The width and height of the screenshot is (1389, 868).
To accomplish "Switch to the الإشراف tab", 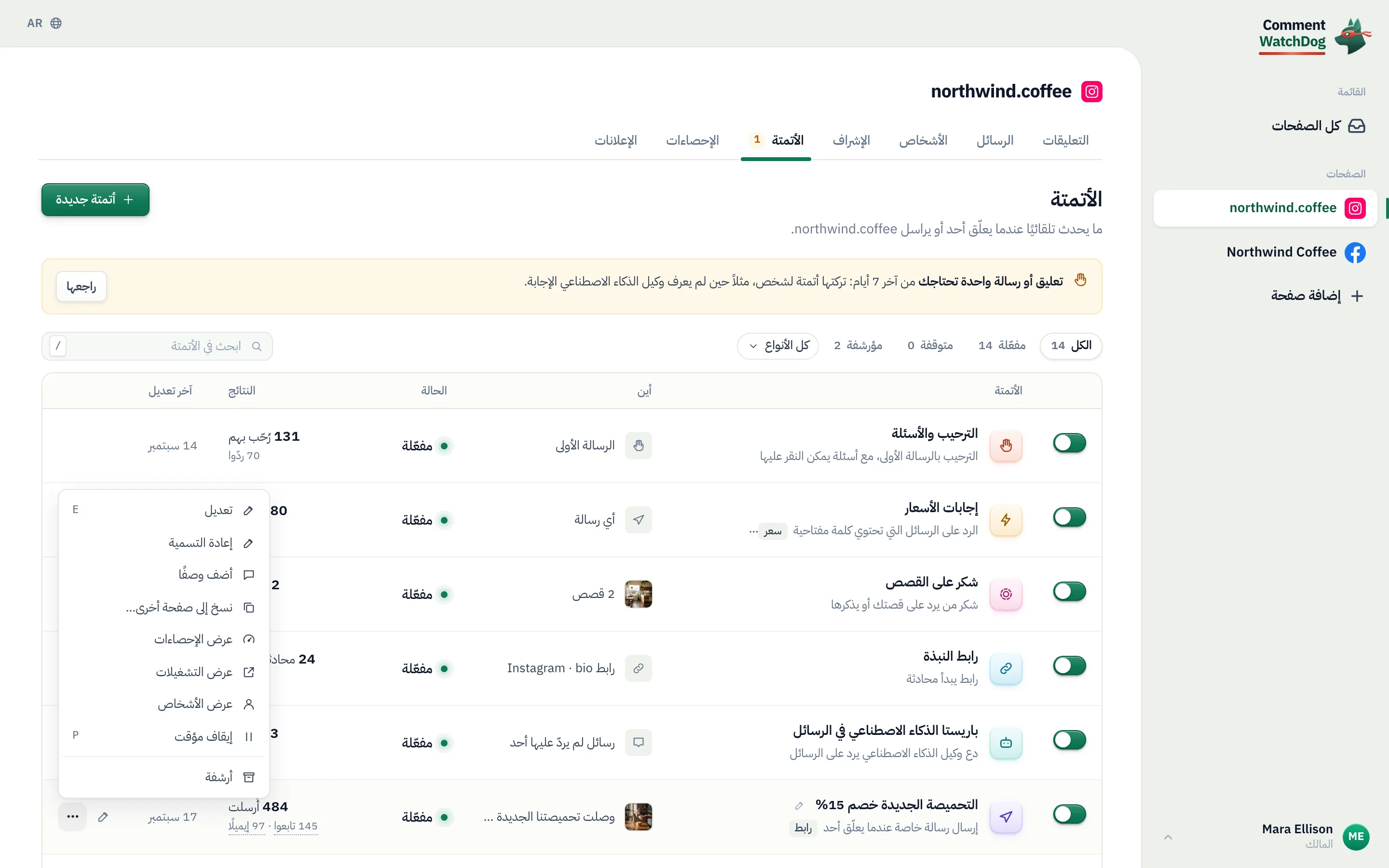I will (851, 140).
